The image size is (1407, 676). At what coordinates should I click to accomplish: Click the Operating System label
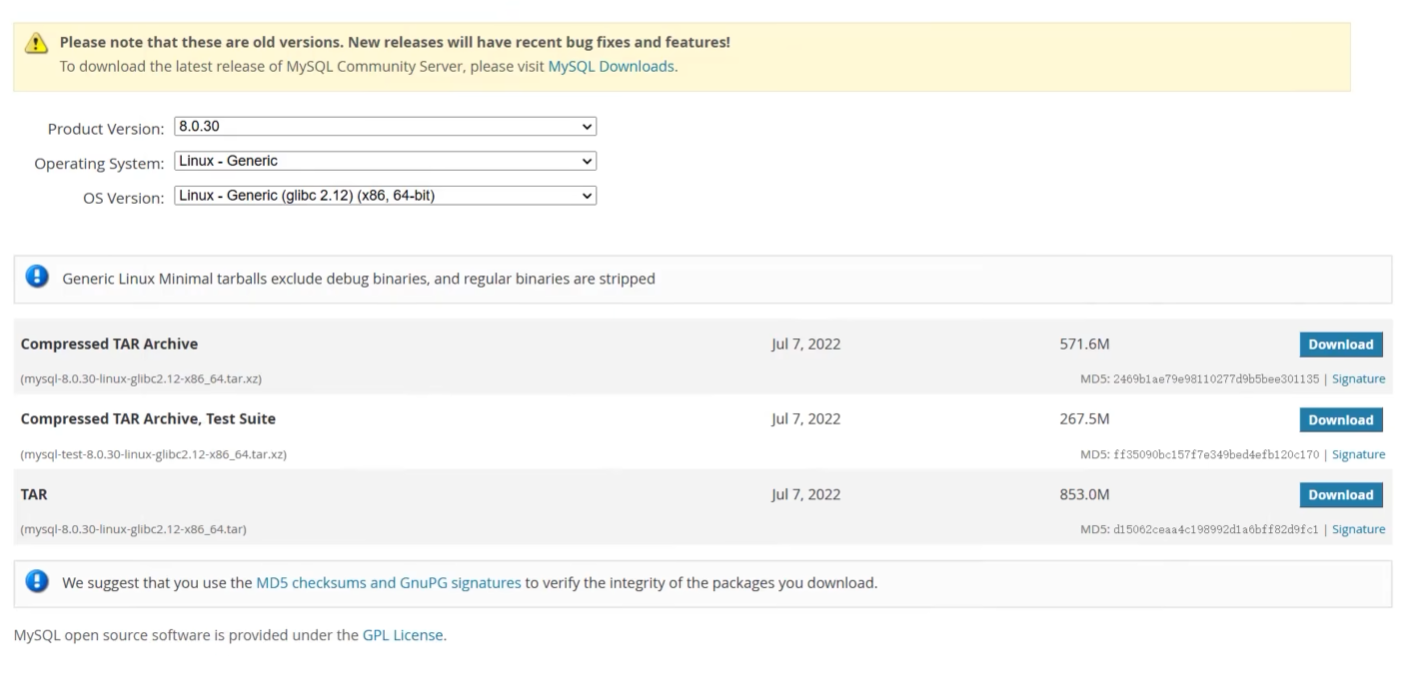[x=99, y=164]
